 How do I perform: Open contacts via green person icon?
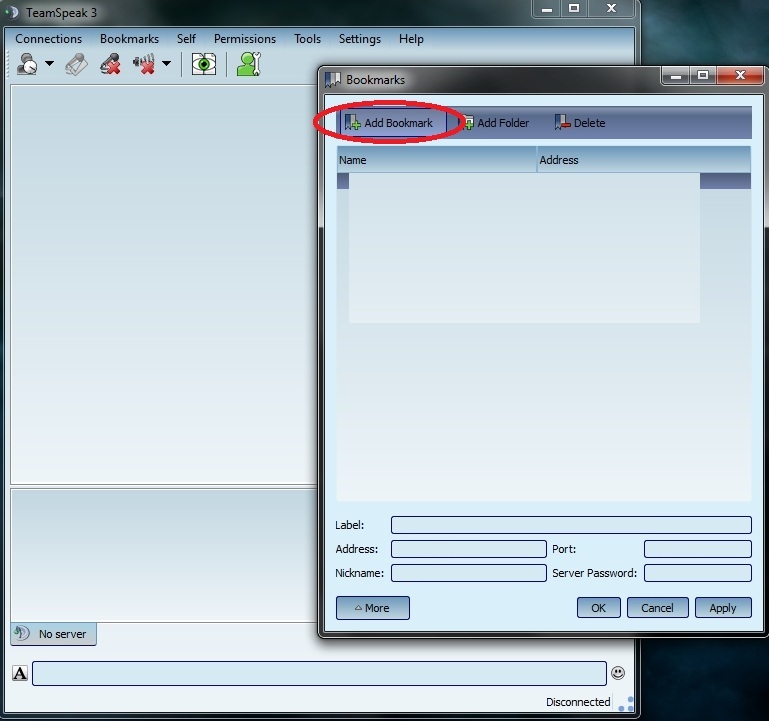coord(249,64)
